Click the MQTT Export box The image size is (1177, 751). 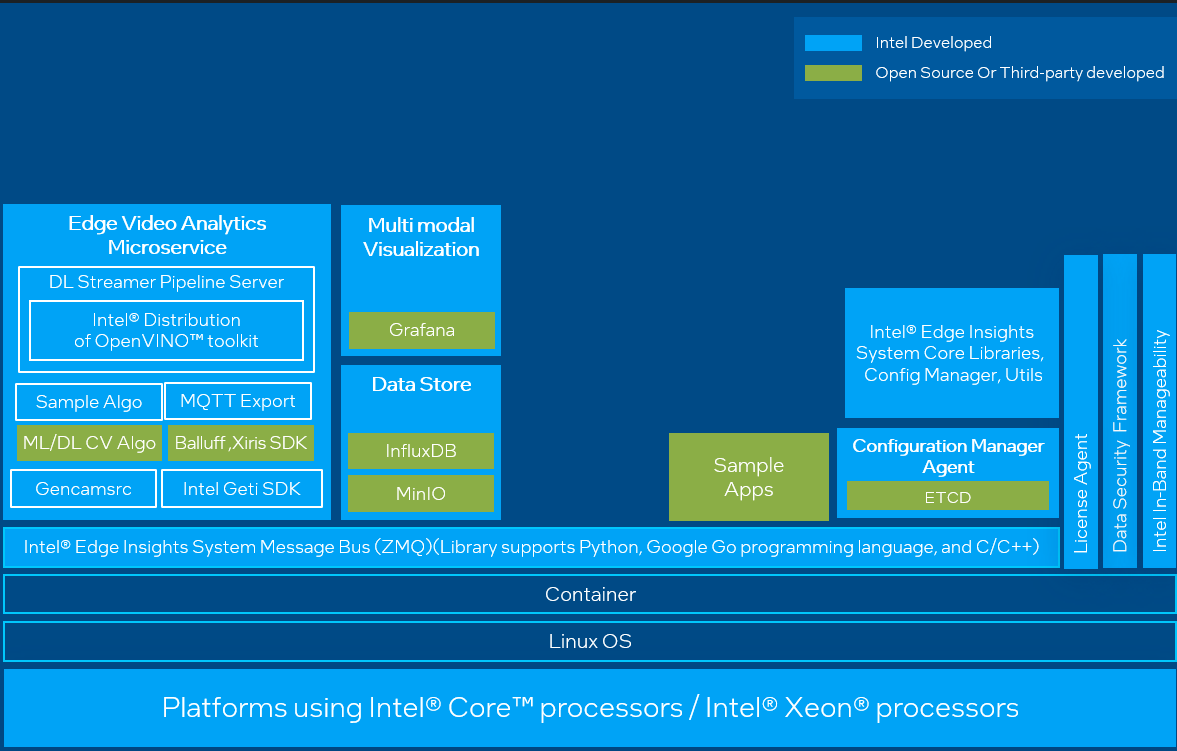[237, 401]
